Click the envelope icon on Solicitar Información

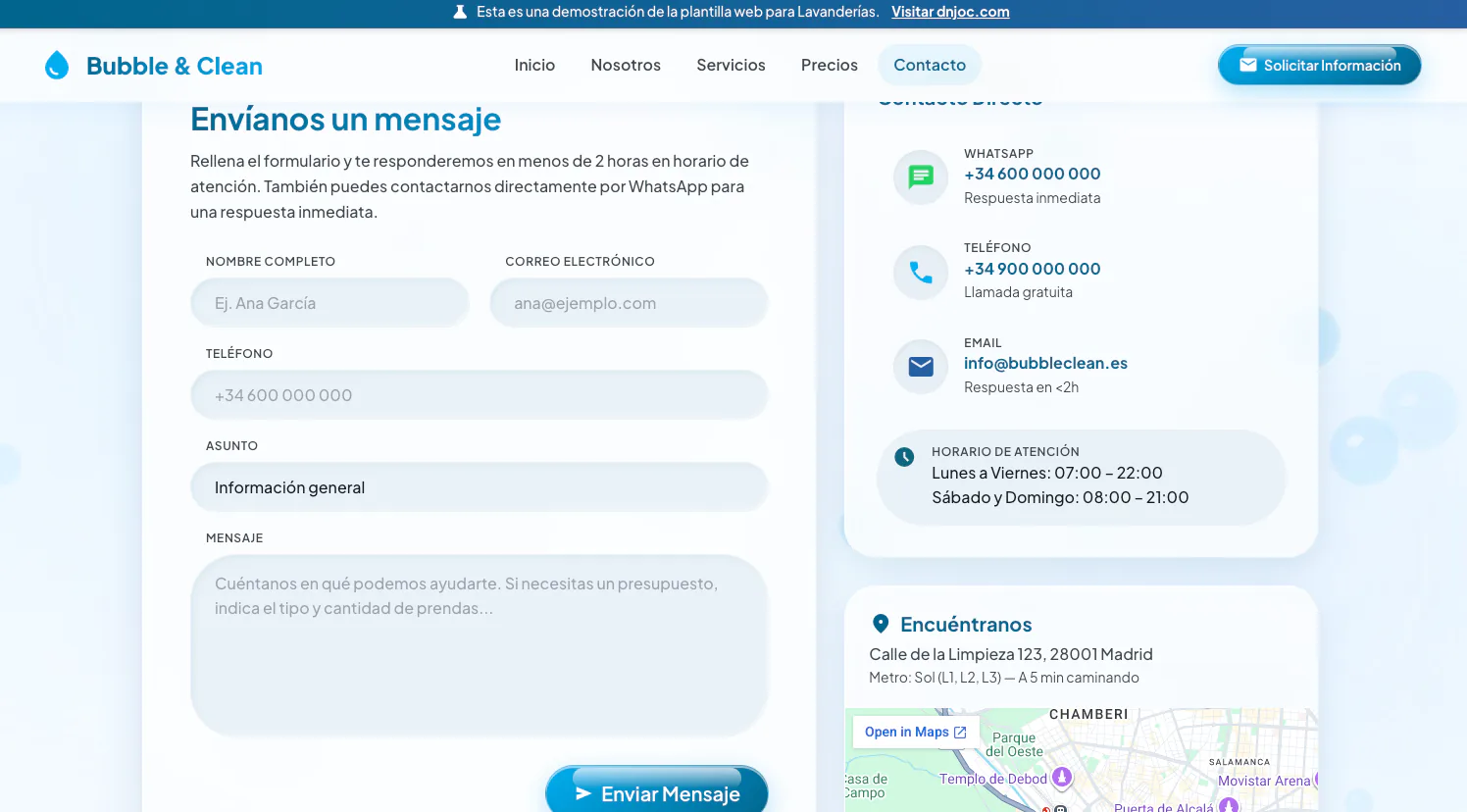point(1248,65)
